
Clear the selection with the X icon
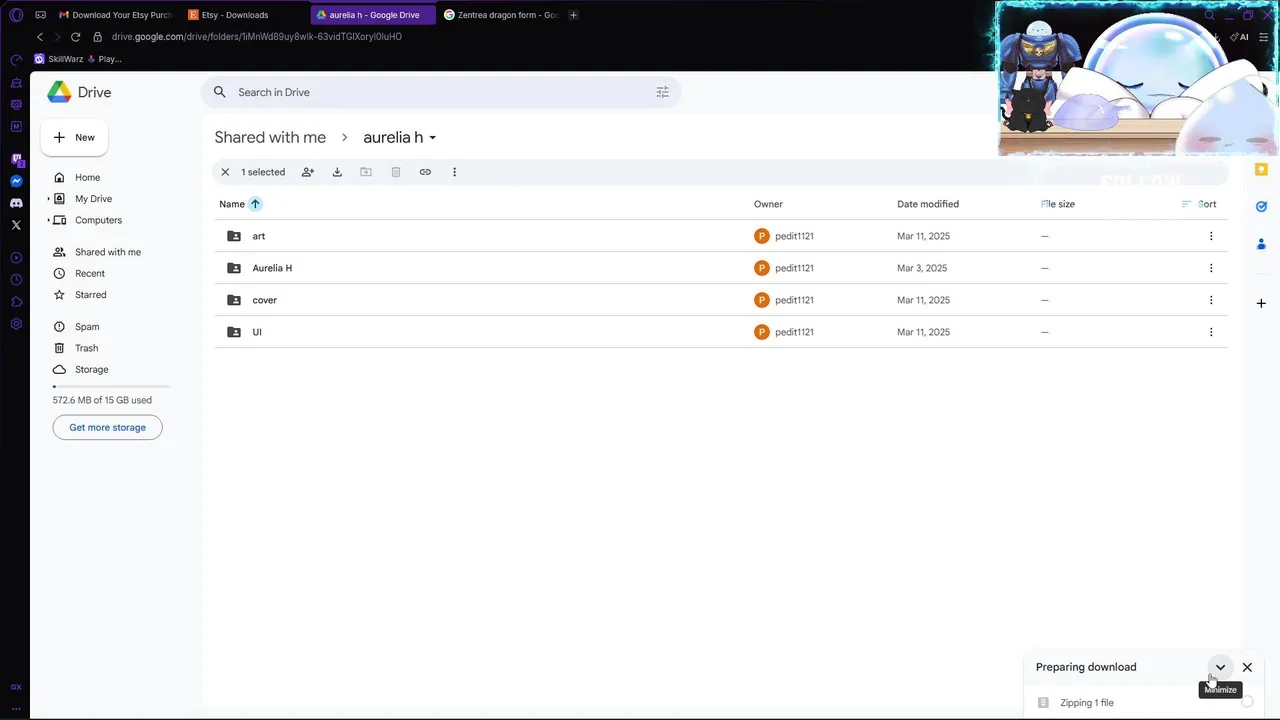225,172
